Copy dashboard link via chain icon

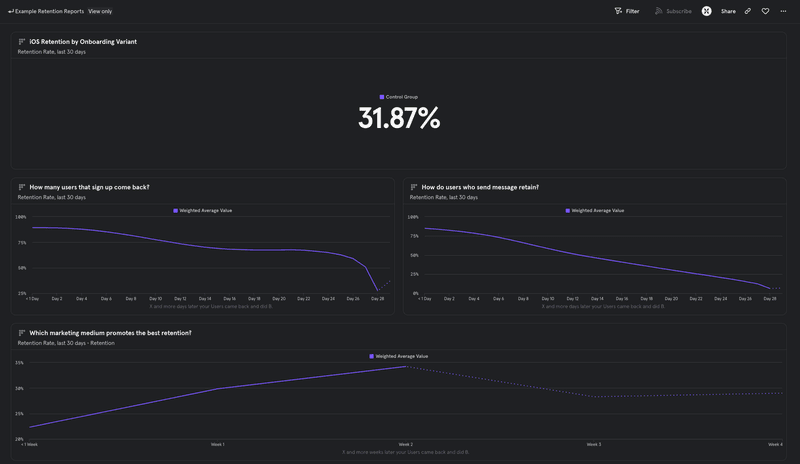(747, 11)
